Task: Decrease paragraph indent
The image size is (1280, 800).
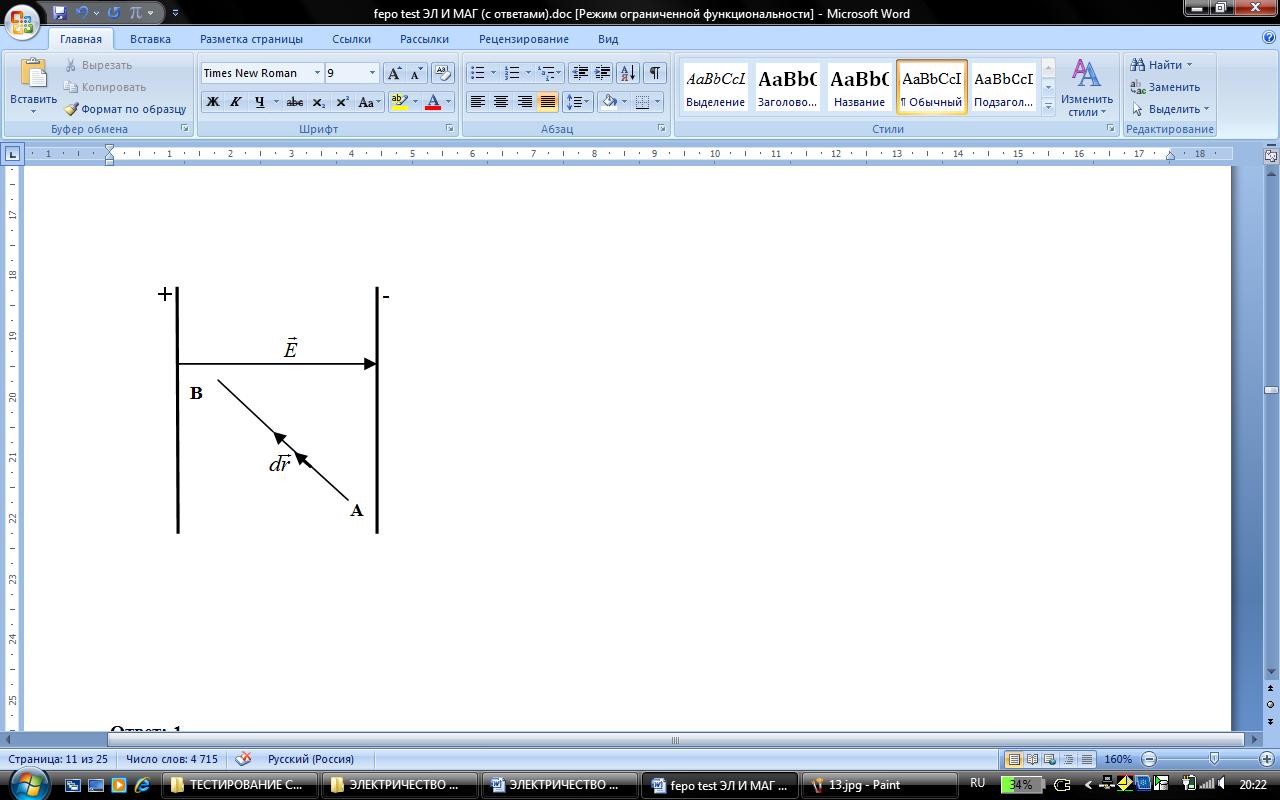Action: (x=580, y=73)
